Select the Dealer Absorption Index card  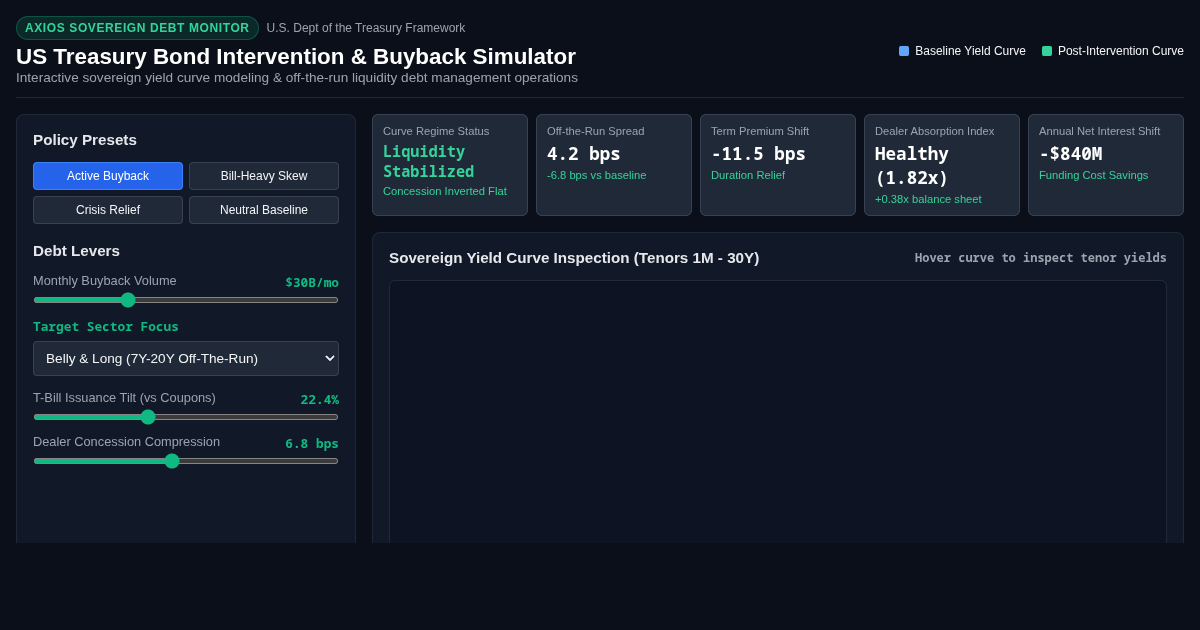[x=942, y=165]
